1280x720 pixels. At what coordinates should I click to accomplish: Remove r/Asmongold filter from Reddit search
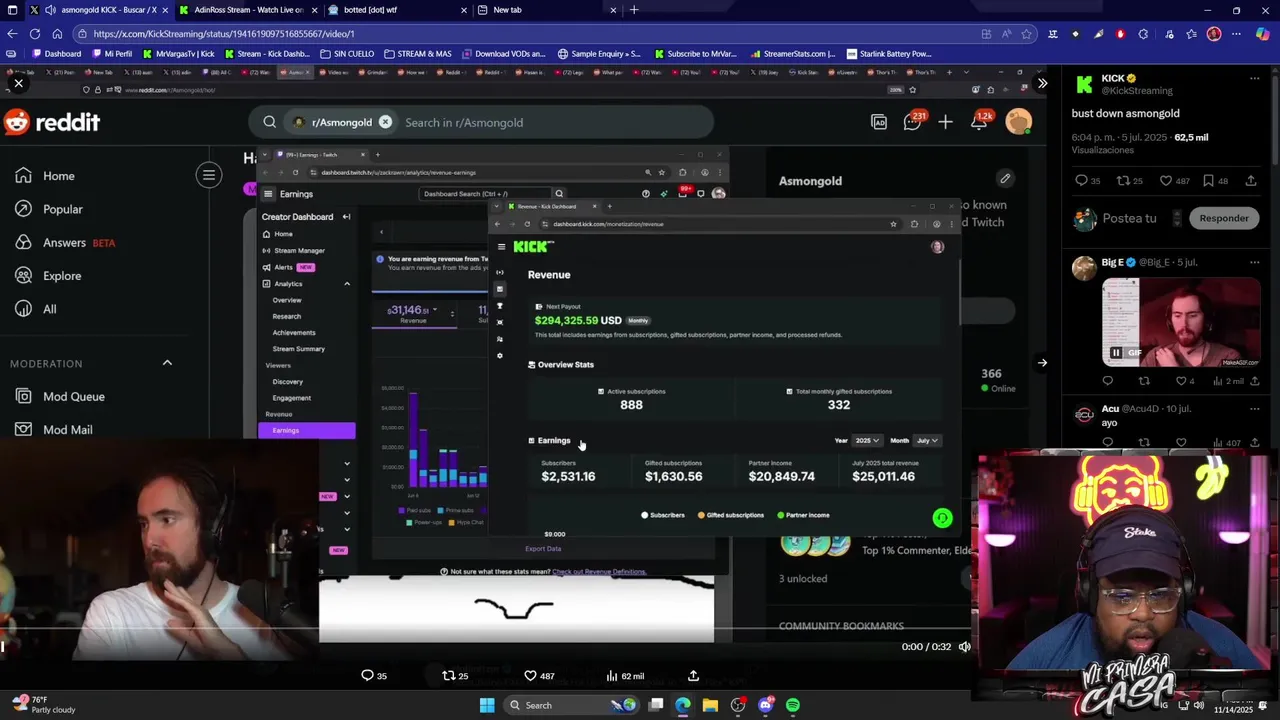point(385,122)
